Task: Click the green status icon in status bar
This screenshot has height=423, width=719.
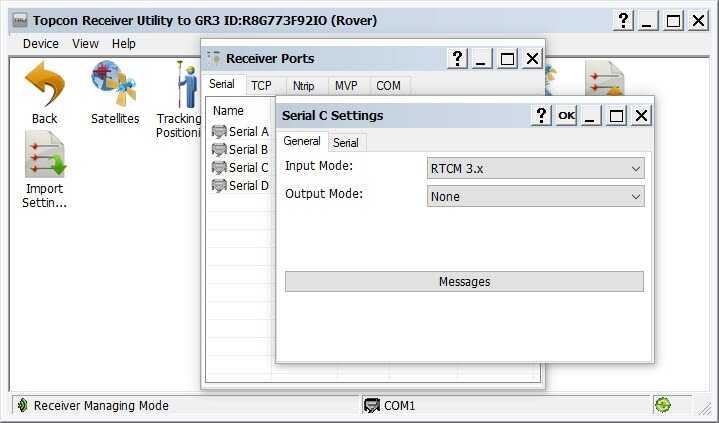Action: [662, 405]
